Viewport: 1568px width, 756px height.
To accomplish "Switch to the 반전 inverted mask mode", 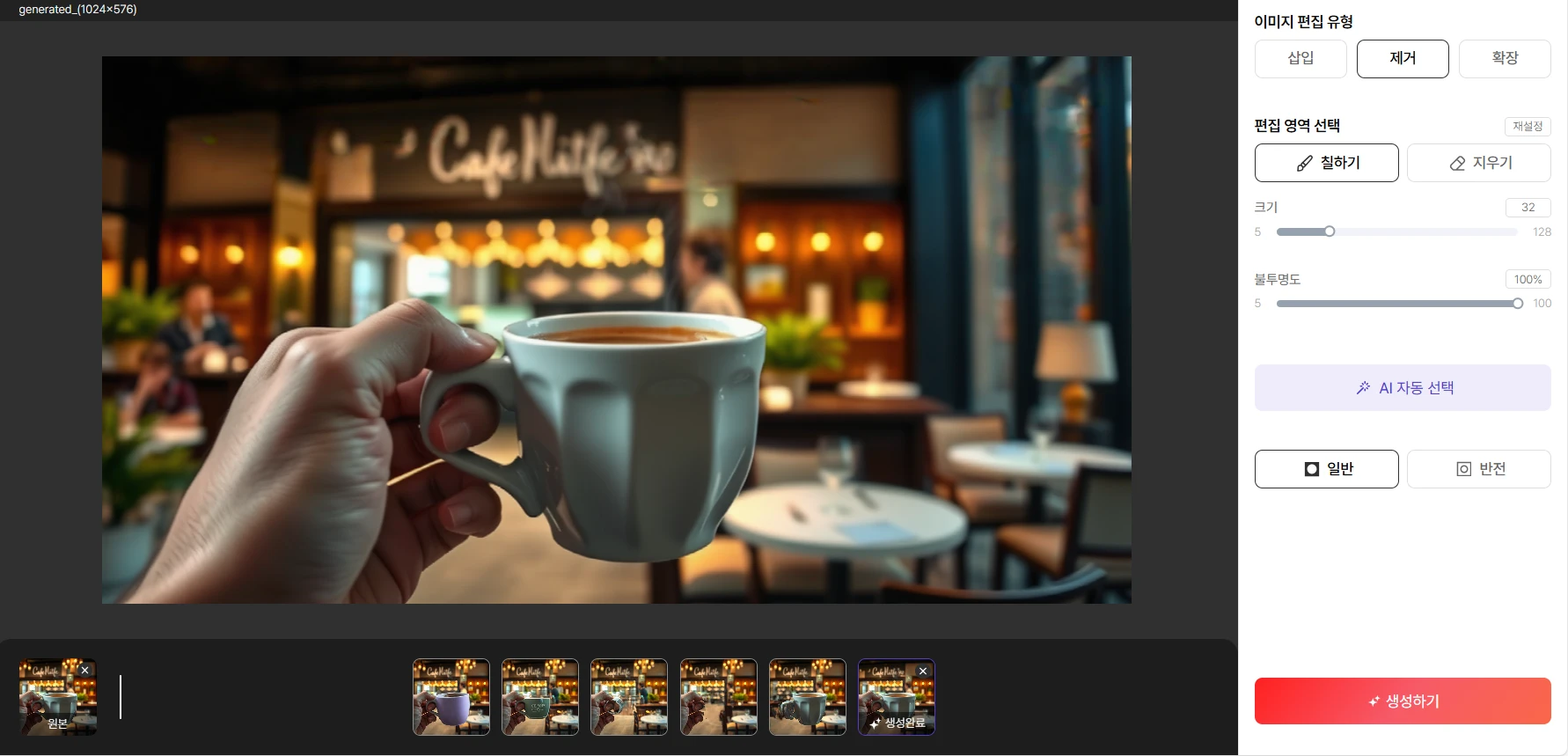I will [x=1478, y=469].
